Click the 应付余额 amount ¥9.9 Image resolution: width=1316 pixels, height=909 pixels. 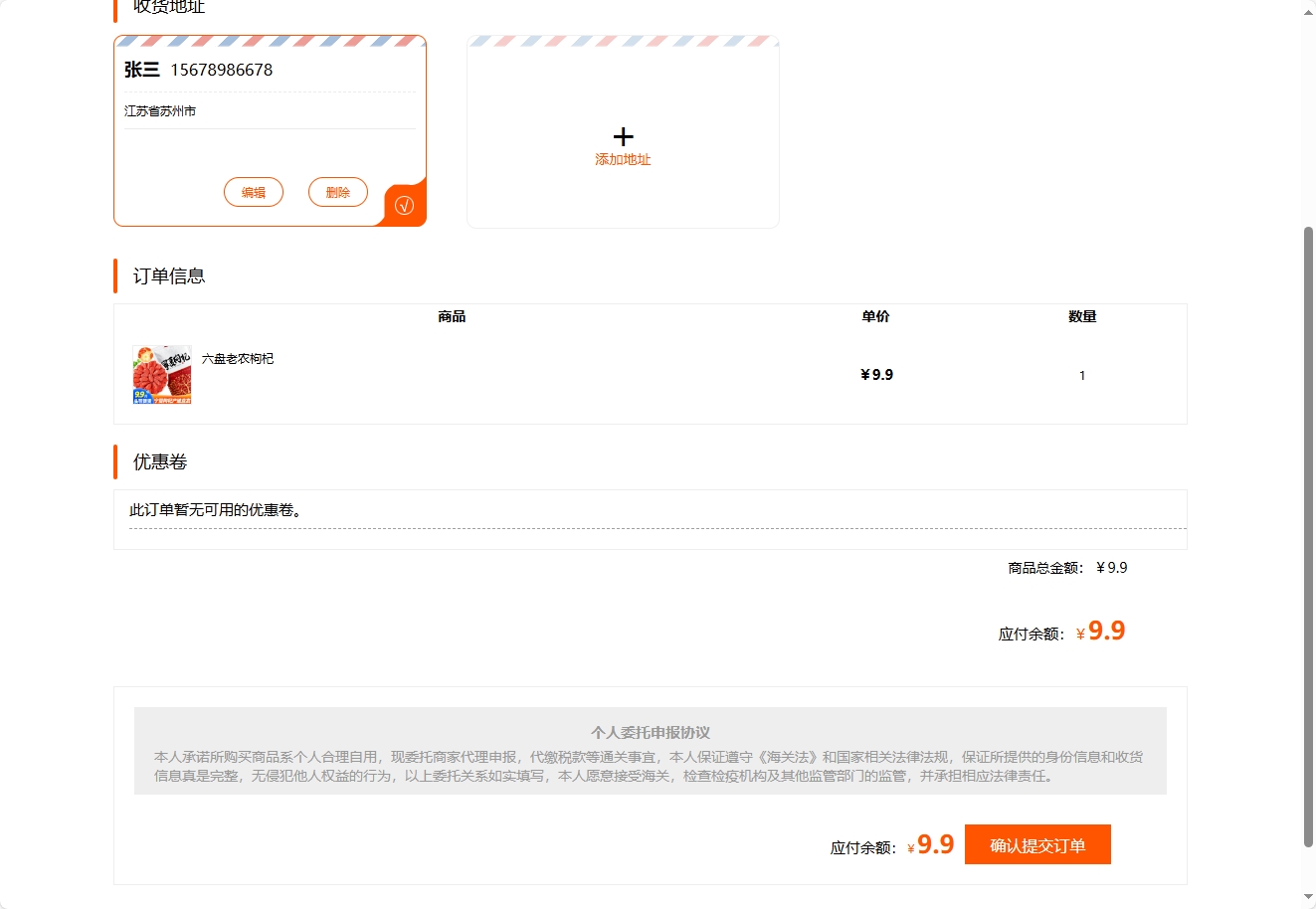[x=1104, y=630]
